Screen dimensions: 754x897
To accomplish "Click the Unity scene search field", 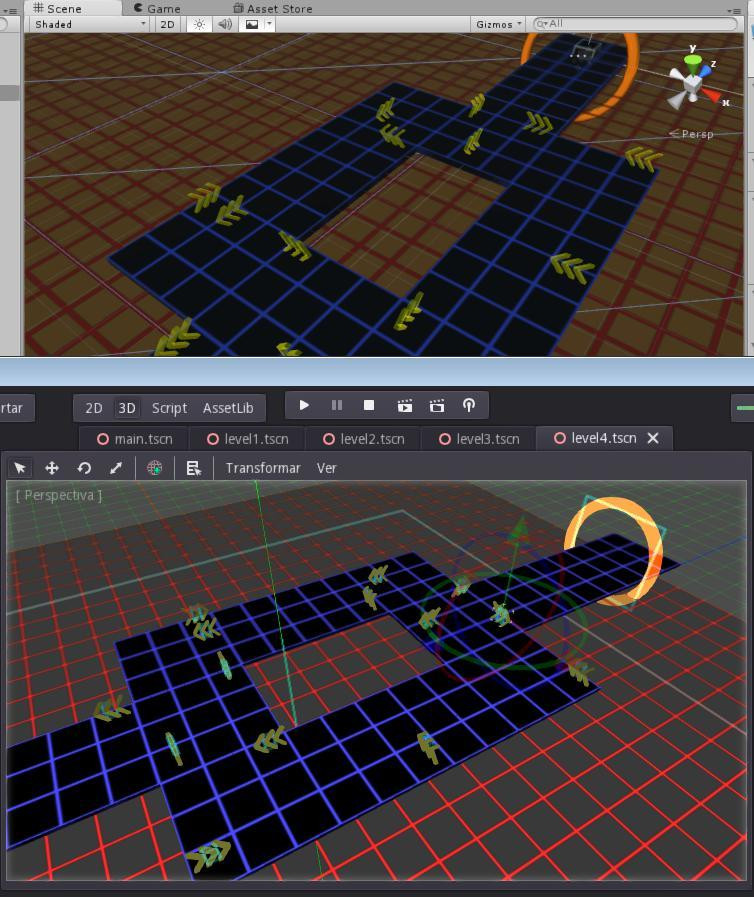I will 635,24.
